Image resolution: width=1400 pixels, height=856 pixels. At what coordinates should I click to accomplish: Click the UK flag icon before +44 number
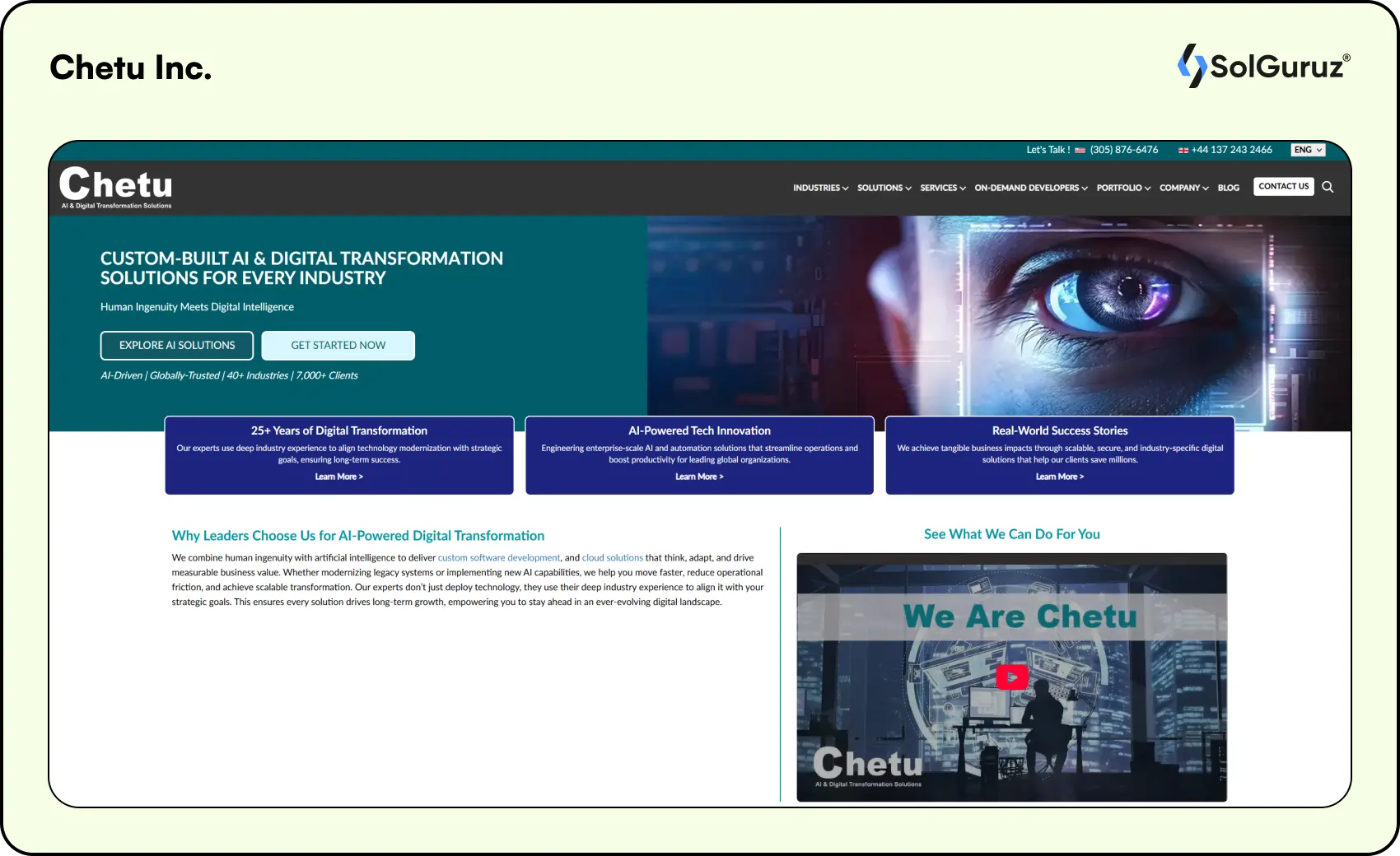tap(1183, 150)
